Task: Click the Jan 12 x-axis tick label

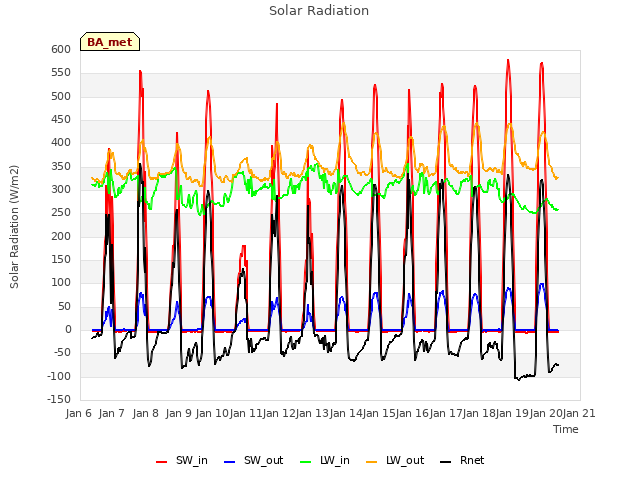Action: [x=279, y=413]
